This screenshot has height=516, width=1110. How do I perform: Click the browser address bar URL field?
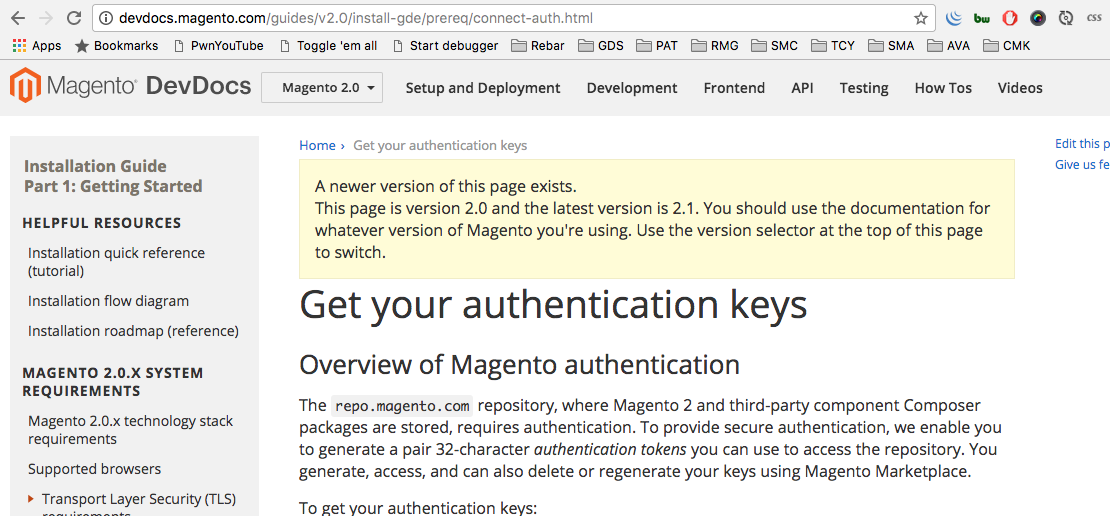pos(513,18)
